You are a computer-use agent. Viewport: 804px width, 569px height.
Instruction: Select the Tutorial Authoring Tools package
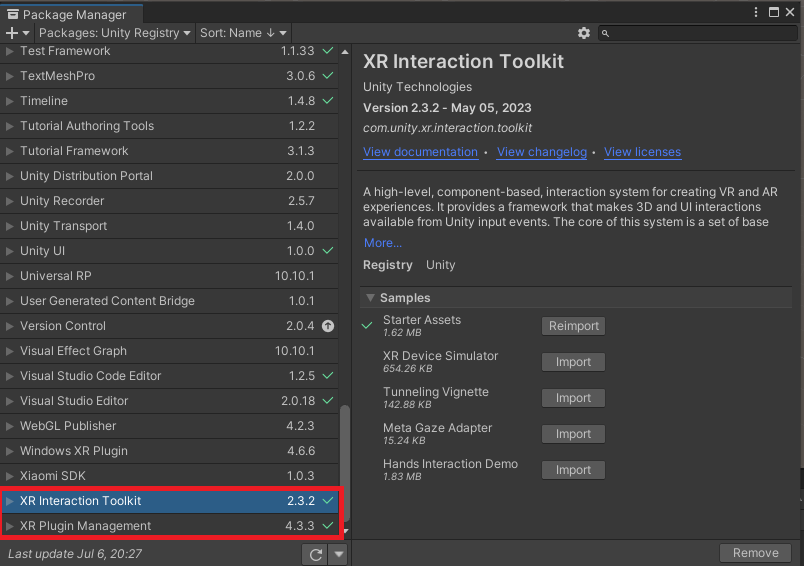169,126
